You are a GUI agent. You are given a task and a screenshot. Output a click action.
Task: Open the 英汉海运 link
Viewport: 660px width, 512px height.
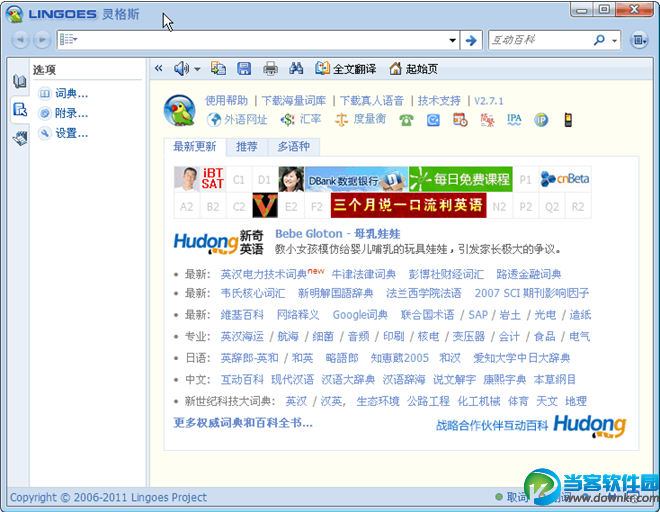point(242,336)
